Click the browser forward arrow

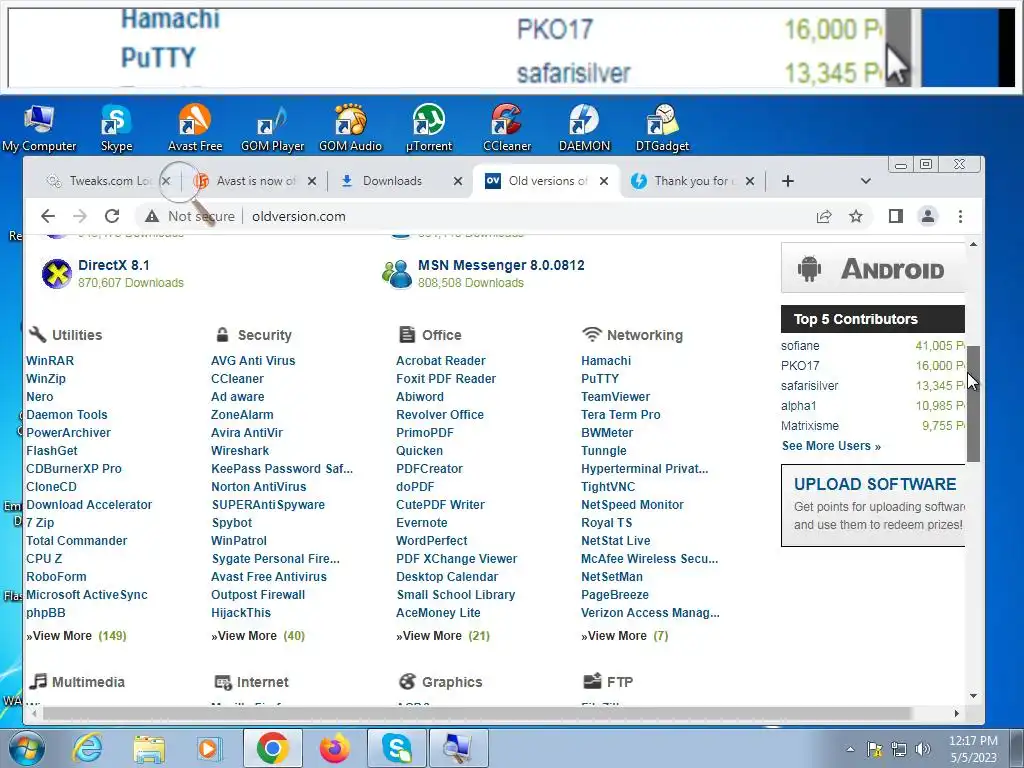coord(80,216)
